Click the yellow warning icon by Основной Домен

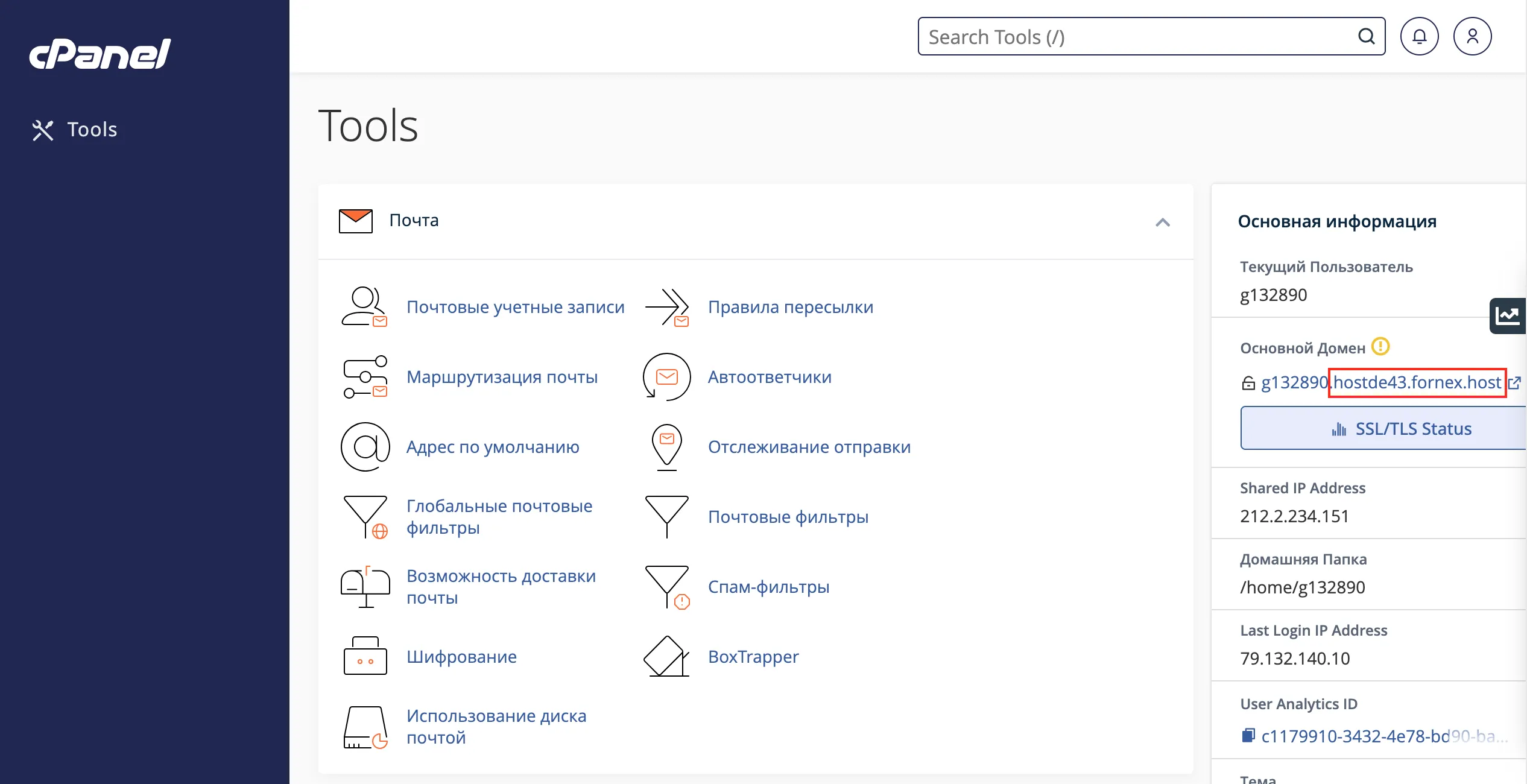point(1380,347)
